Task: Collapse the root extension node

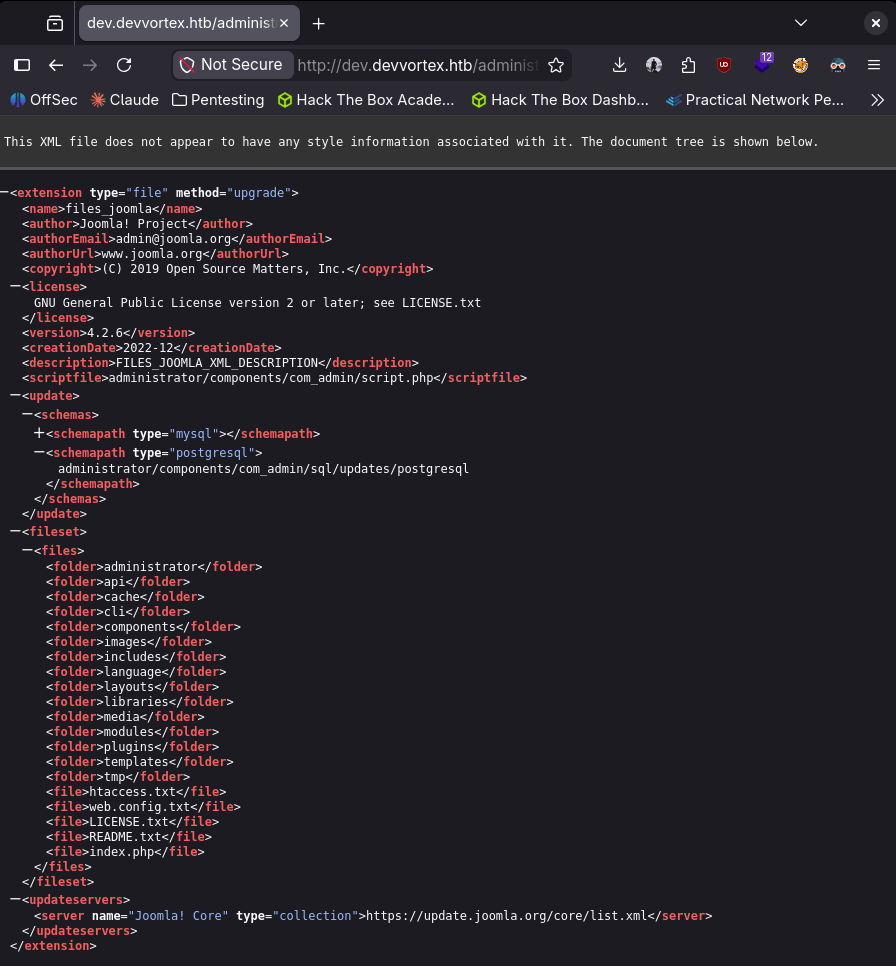Action: tap(5, 193)
